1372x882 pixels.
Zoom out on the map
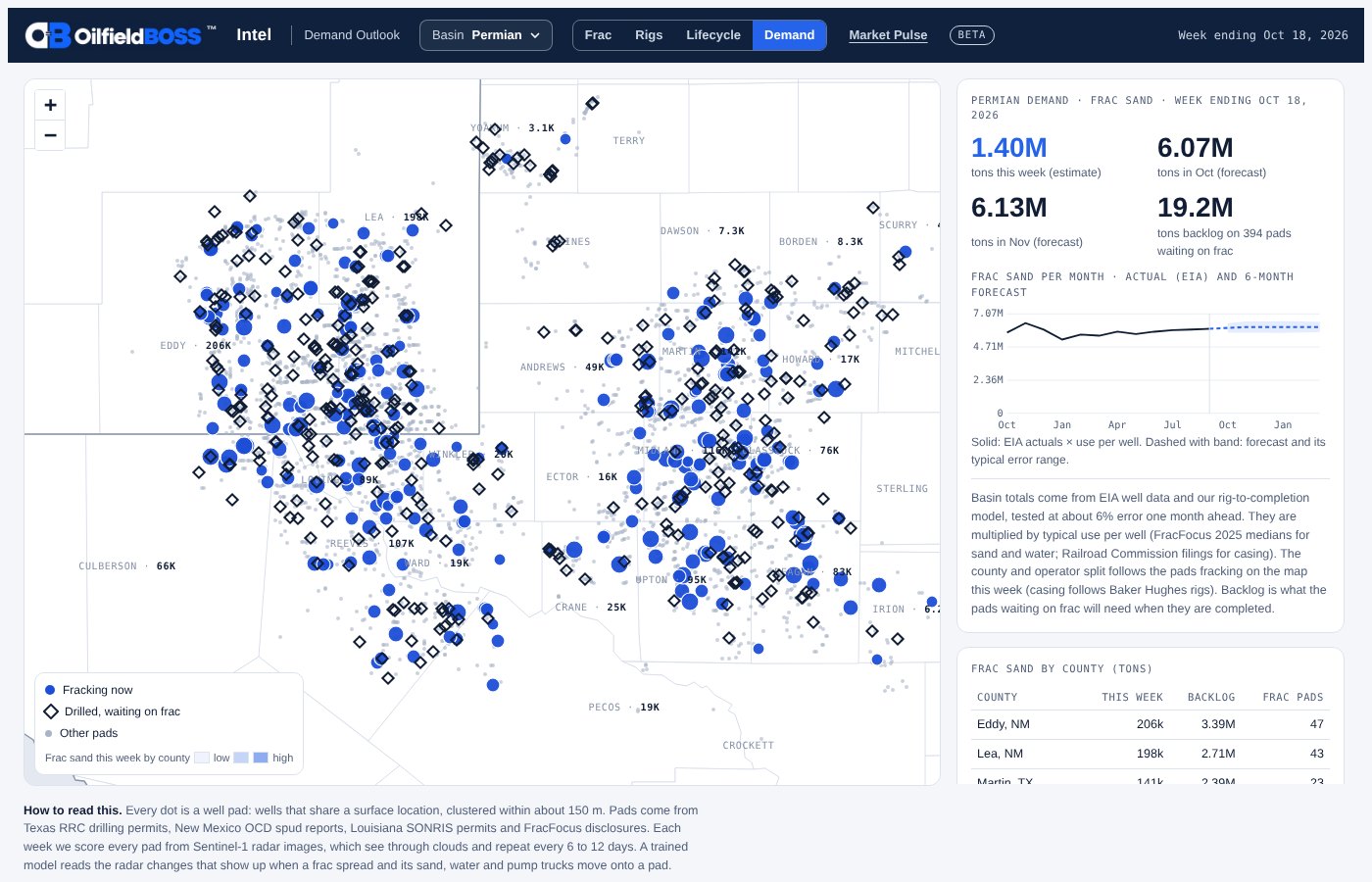[x=50, y=135]
